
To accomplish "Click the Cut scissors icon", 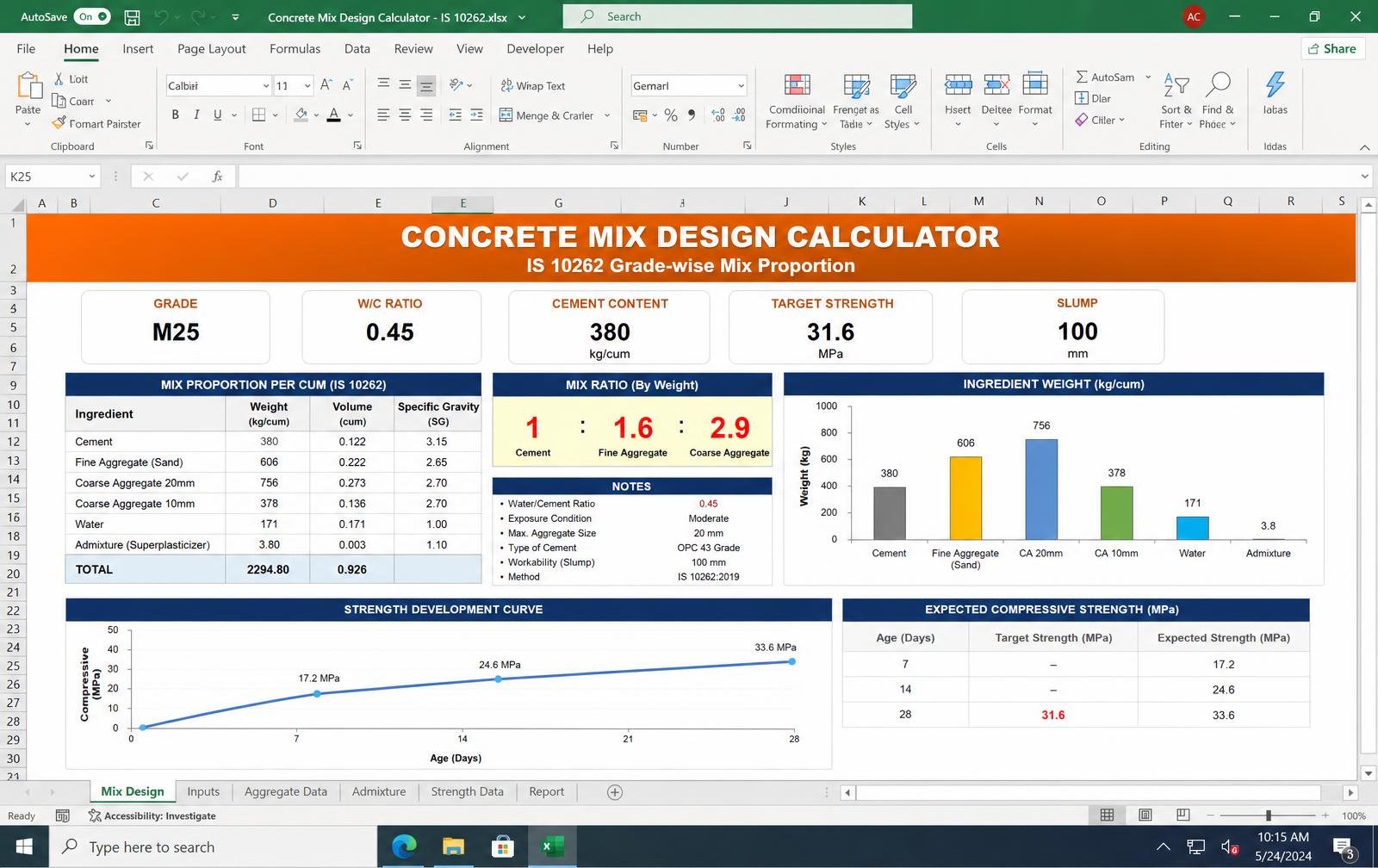I will tap(59, 78).
